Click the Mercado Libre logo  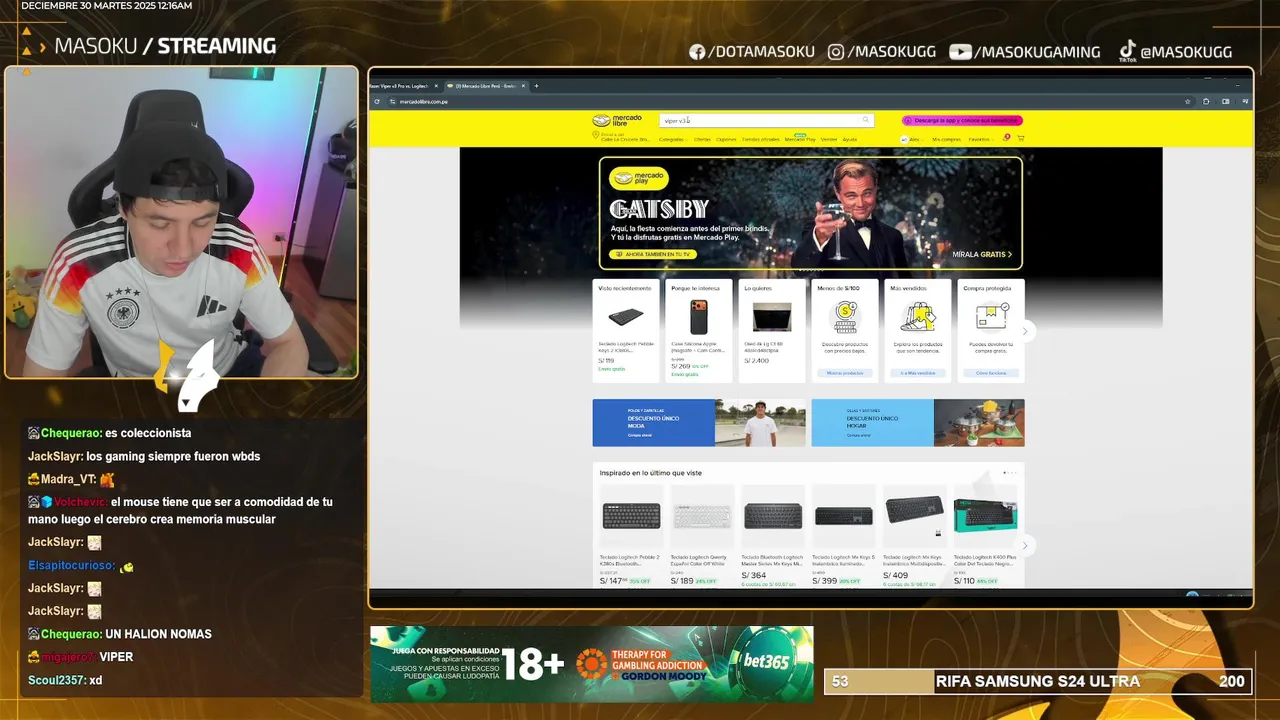pyautogui.click(x=617, y=120)
